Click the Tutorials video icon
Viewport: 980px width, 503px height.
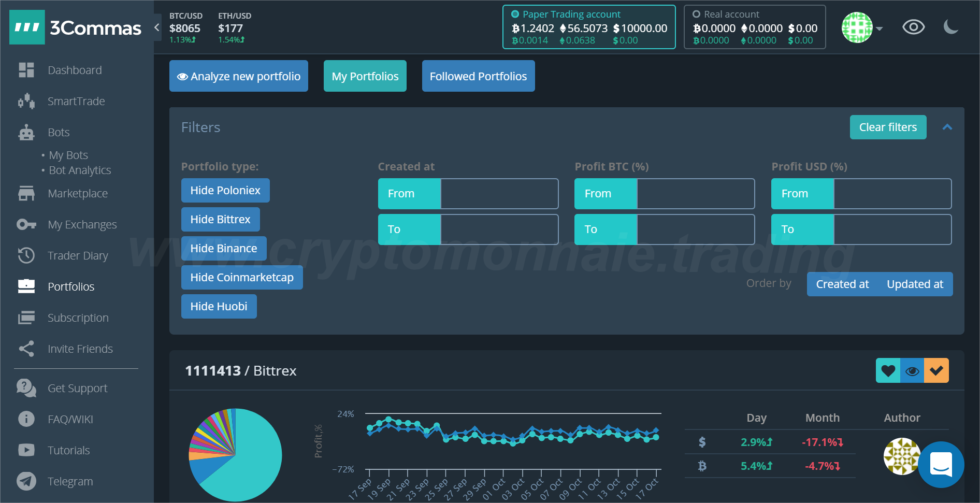coord(26,450)
